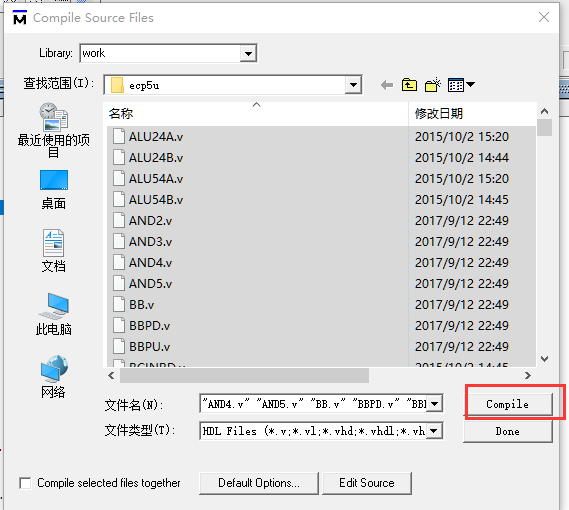
Task: Create a new folder
Action: click(433, 85)
